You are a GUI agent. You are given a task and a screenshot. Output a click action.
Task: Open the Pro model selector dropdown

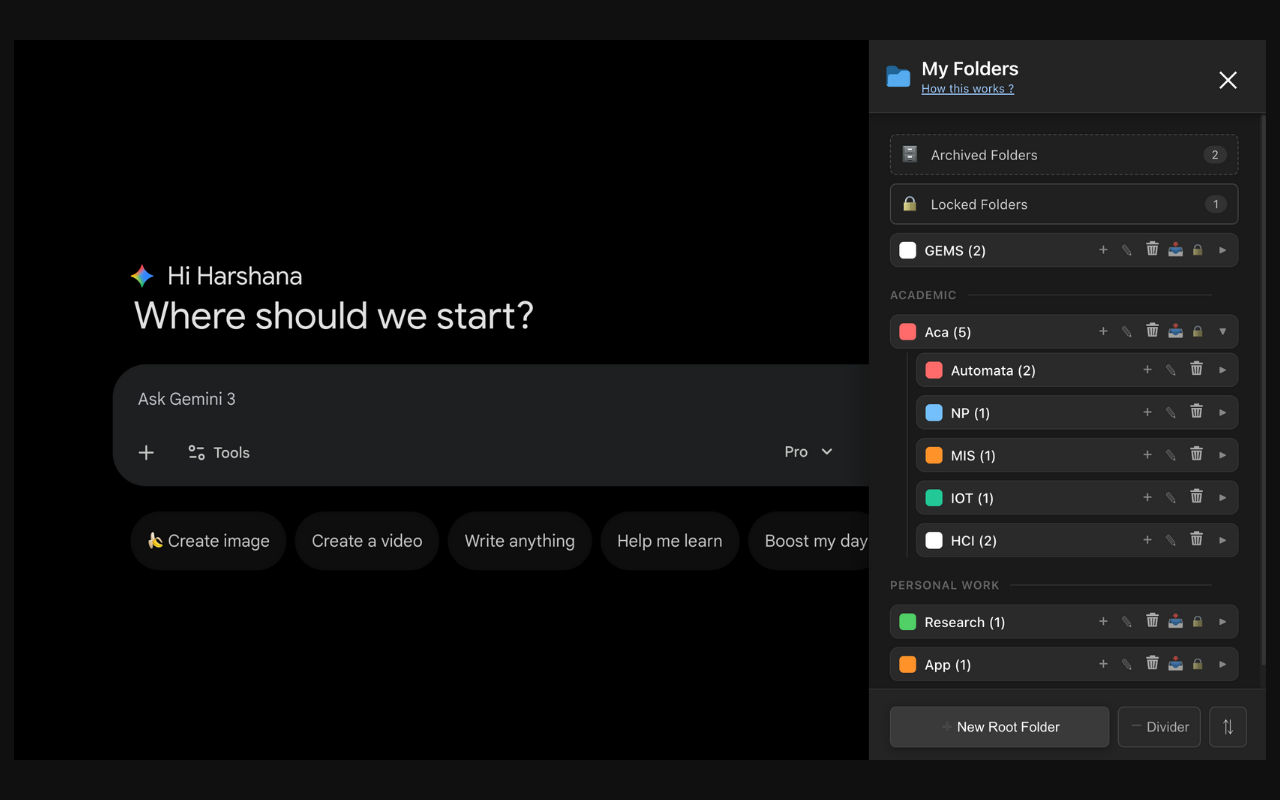pos(808,452)
